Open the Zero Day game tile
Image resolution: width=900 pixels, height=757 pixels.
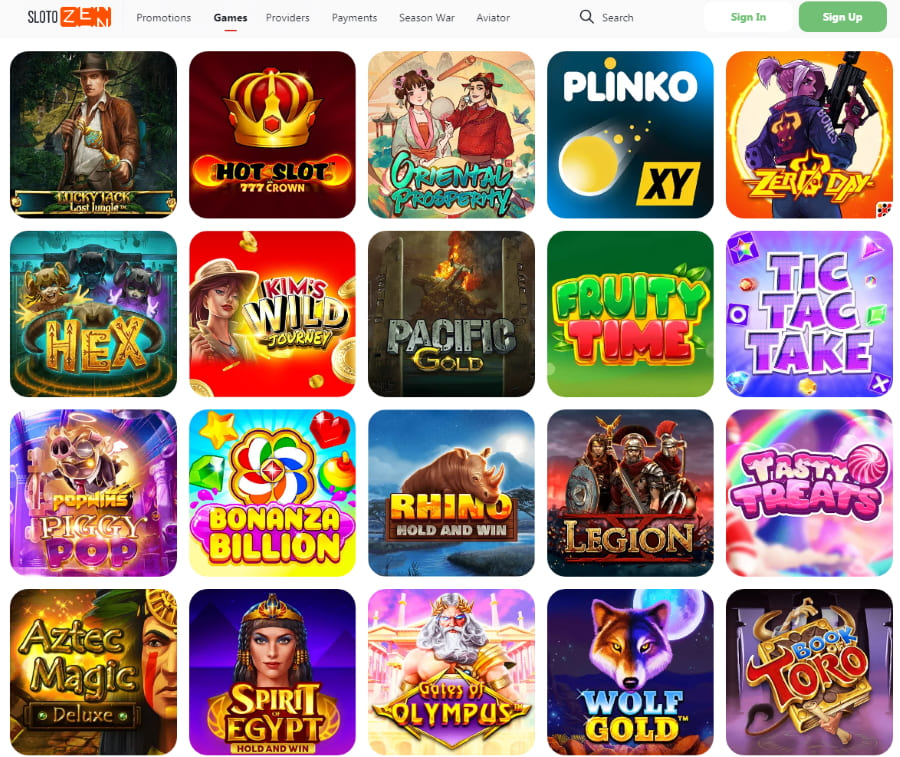[809, 135]
